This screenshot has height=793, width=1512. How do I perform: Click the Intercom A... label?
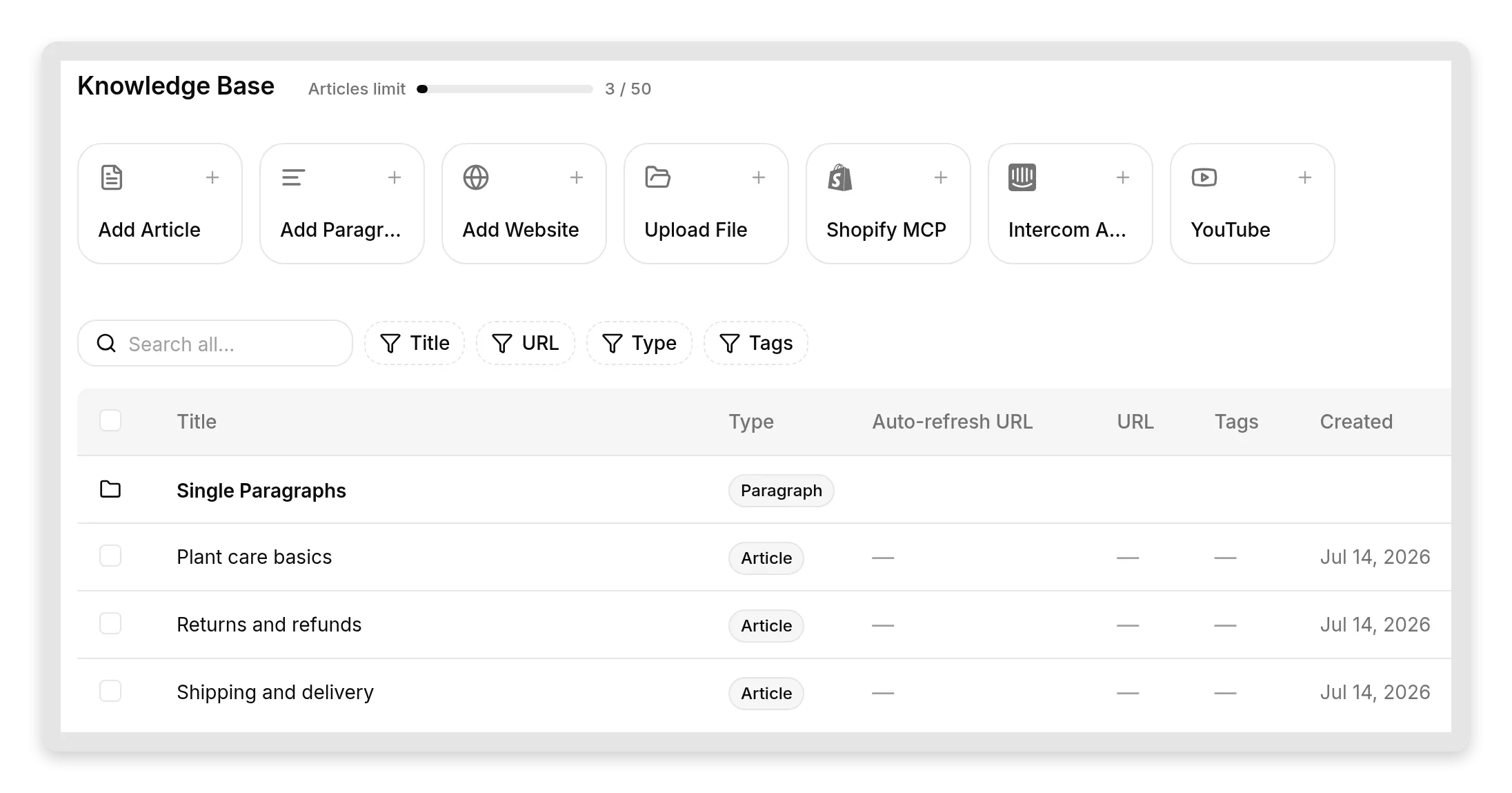point(1067,230)
